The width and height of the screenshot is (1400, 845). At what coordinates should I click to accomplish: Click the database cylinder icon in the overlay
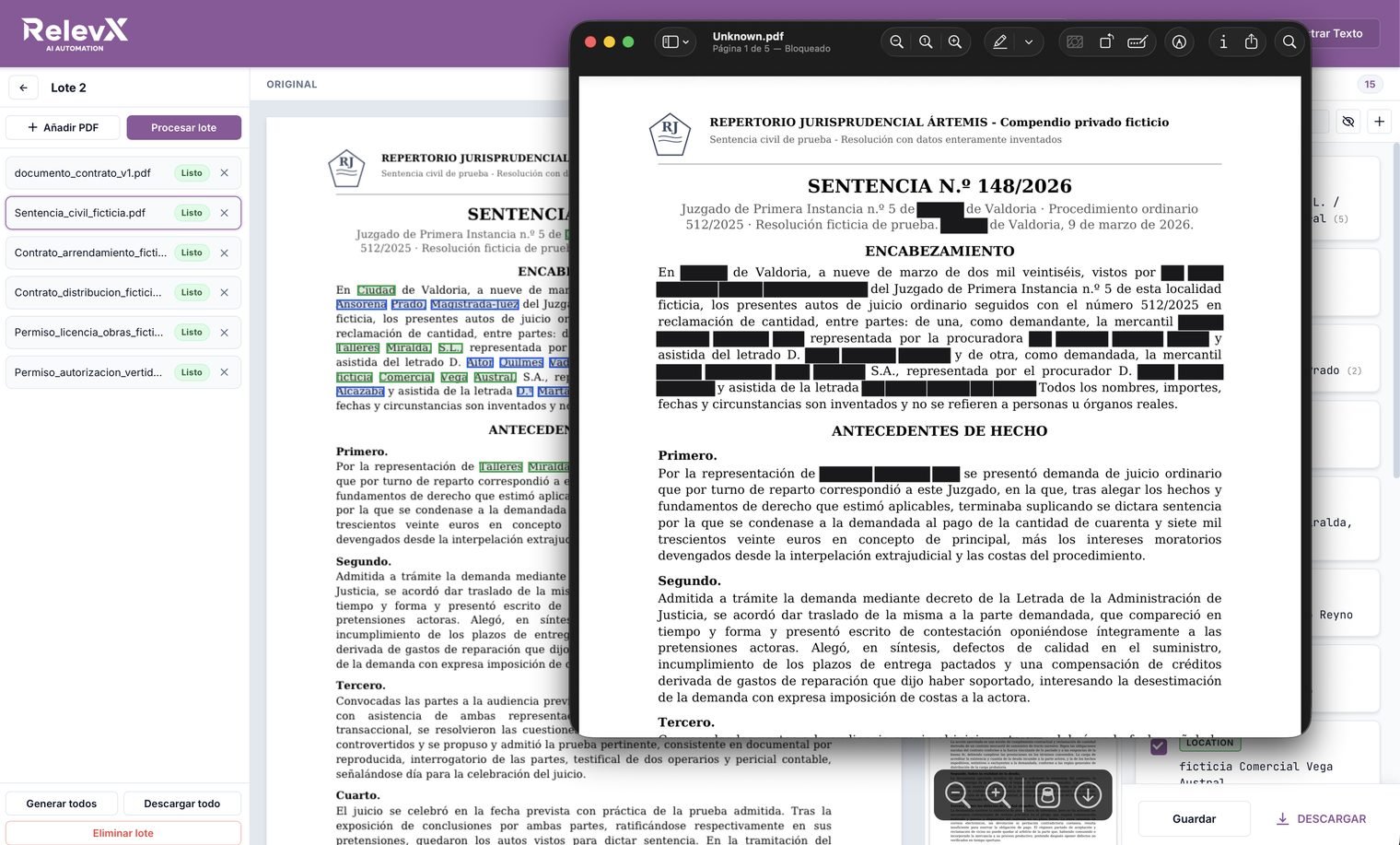pyautogui.click(x=1047, y=794)
